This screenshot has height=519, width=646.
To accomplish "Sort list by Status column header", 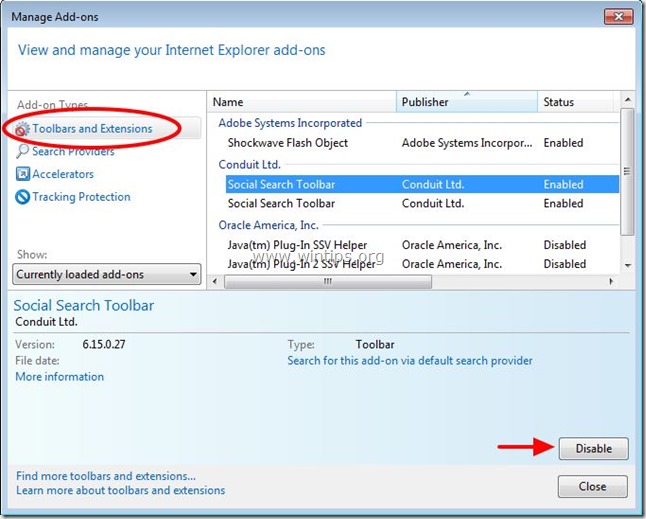I will click(x=576, y=102).
